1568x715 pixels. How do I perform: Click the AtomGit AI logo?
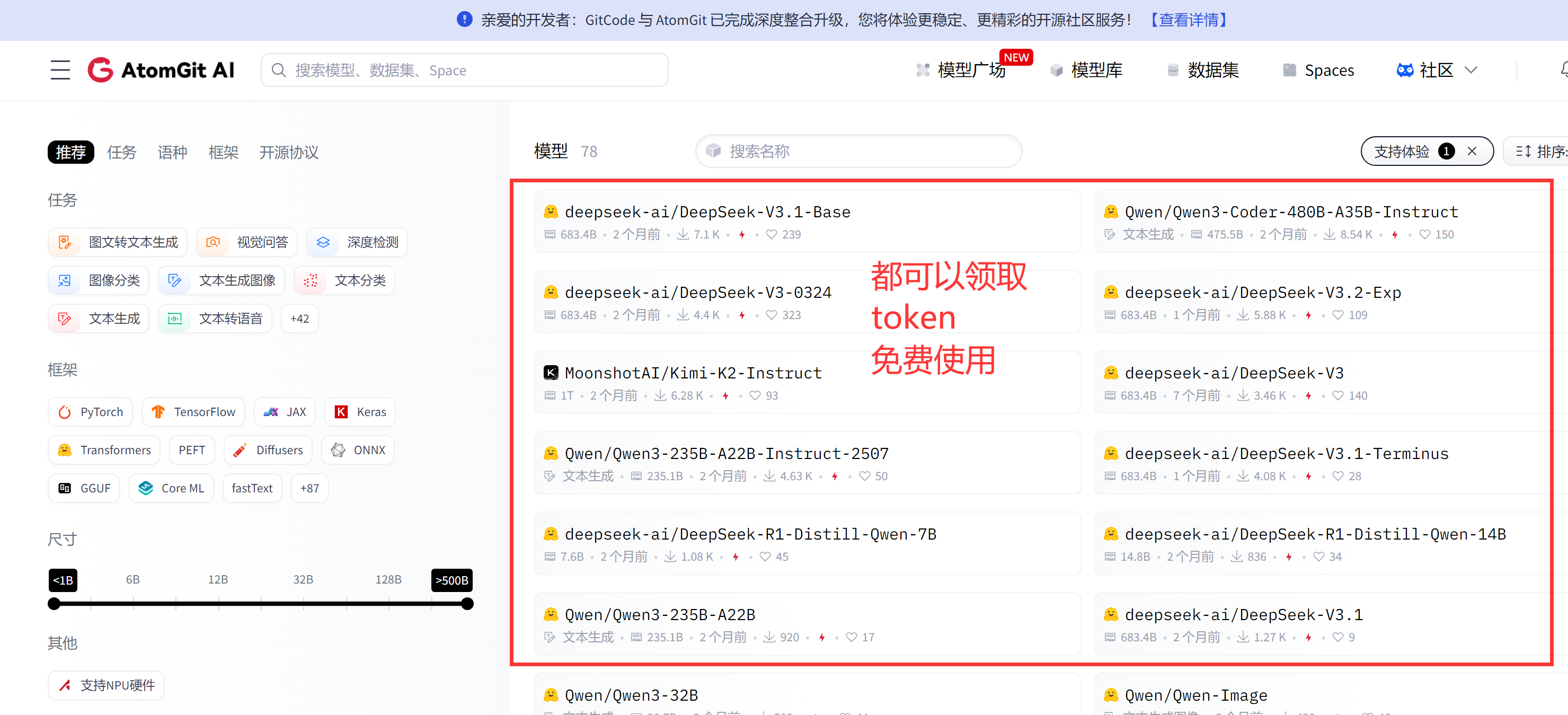point(161,70)
